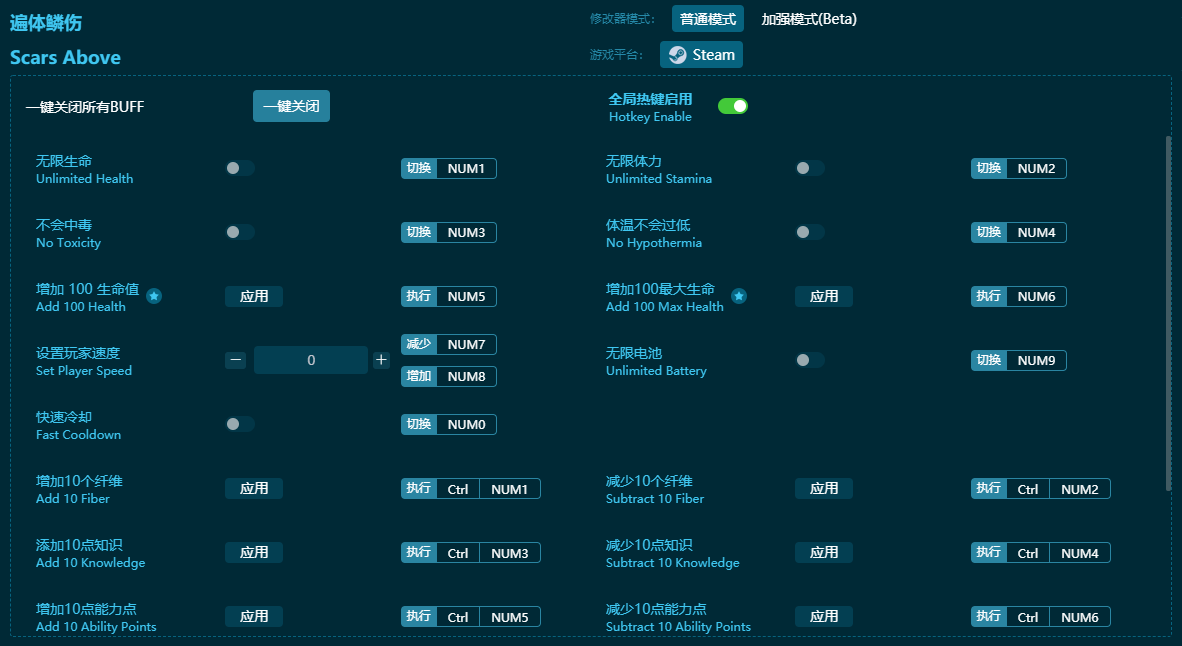Click the 一键关闭所有BUFF label
The width and height of the screenshot is (1182, 646).
tap(84, 107)
